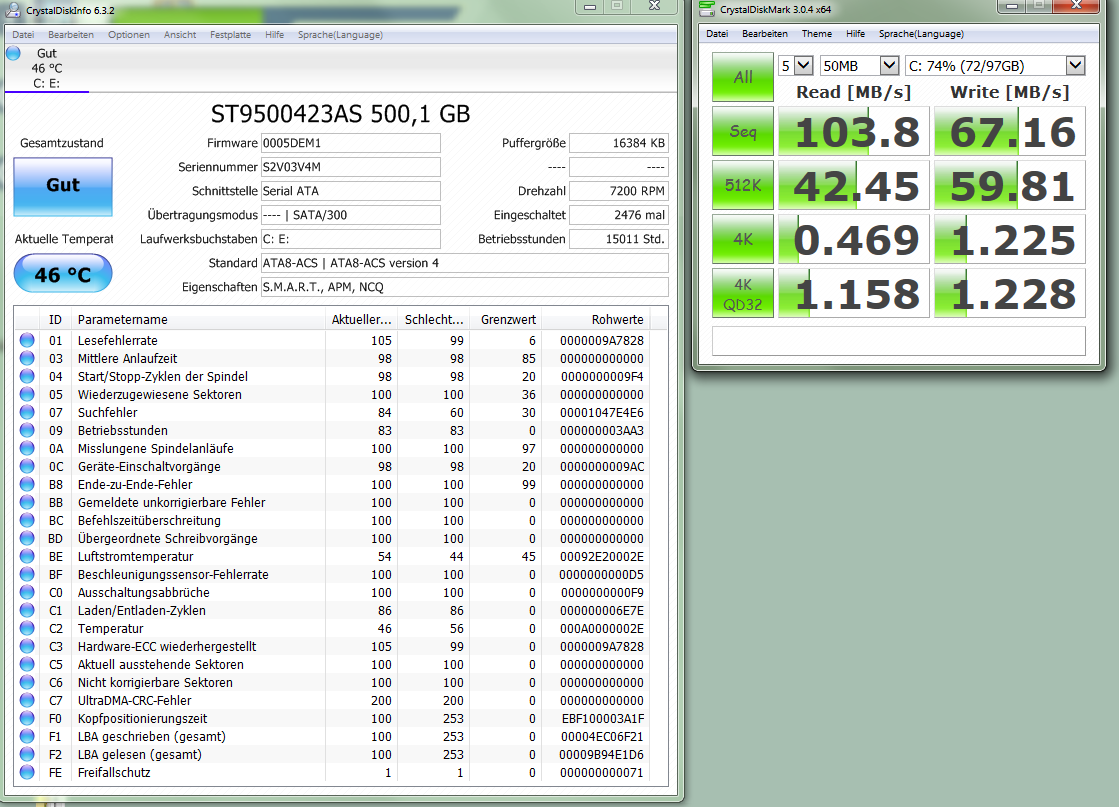Click the Puffergröße field showing 16384 KB
The height and width of the screenshot is (807, 1119).
[619, 143]
